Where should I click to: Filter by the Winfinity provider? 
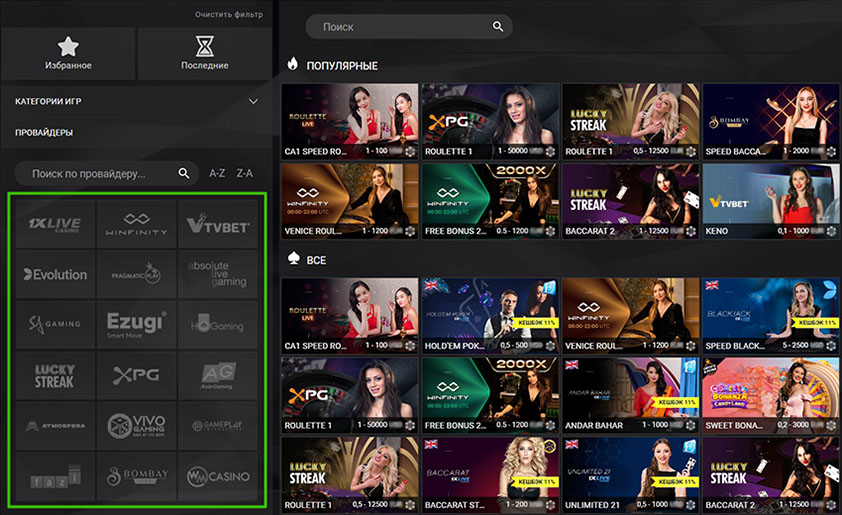click(137, 224)
